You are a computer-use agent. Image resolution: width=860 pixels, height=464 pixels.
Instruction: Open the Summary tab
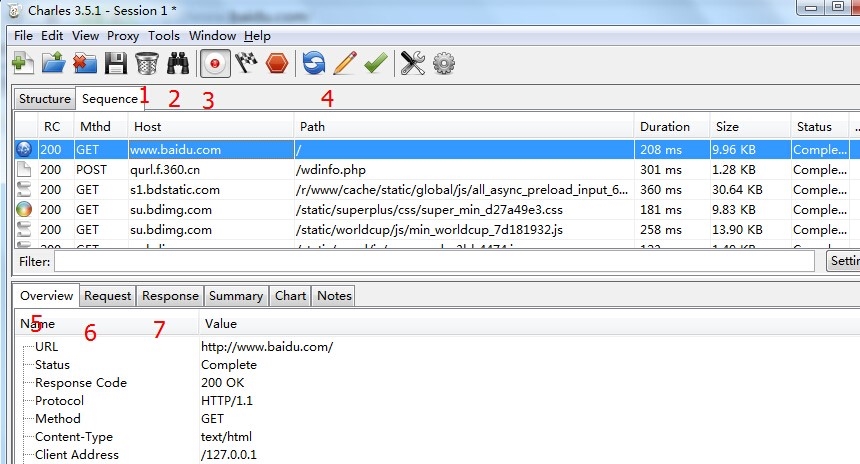(x=236, y=296)
